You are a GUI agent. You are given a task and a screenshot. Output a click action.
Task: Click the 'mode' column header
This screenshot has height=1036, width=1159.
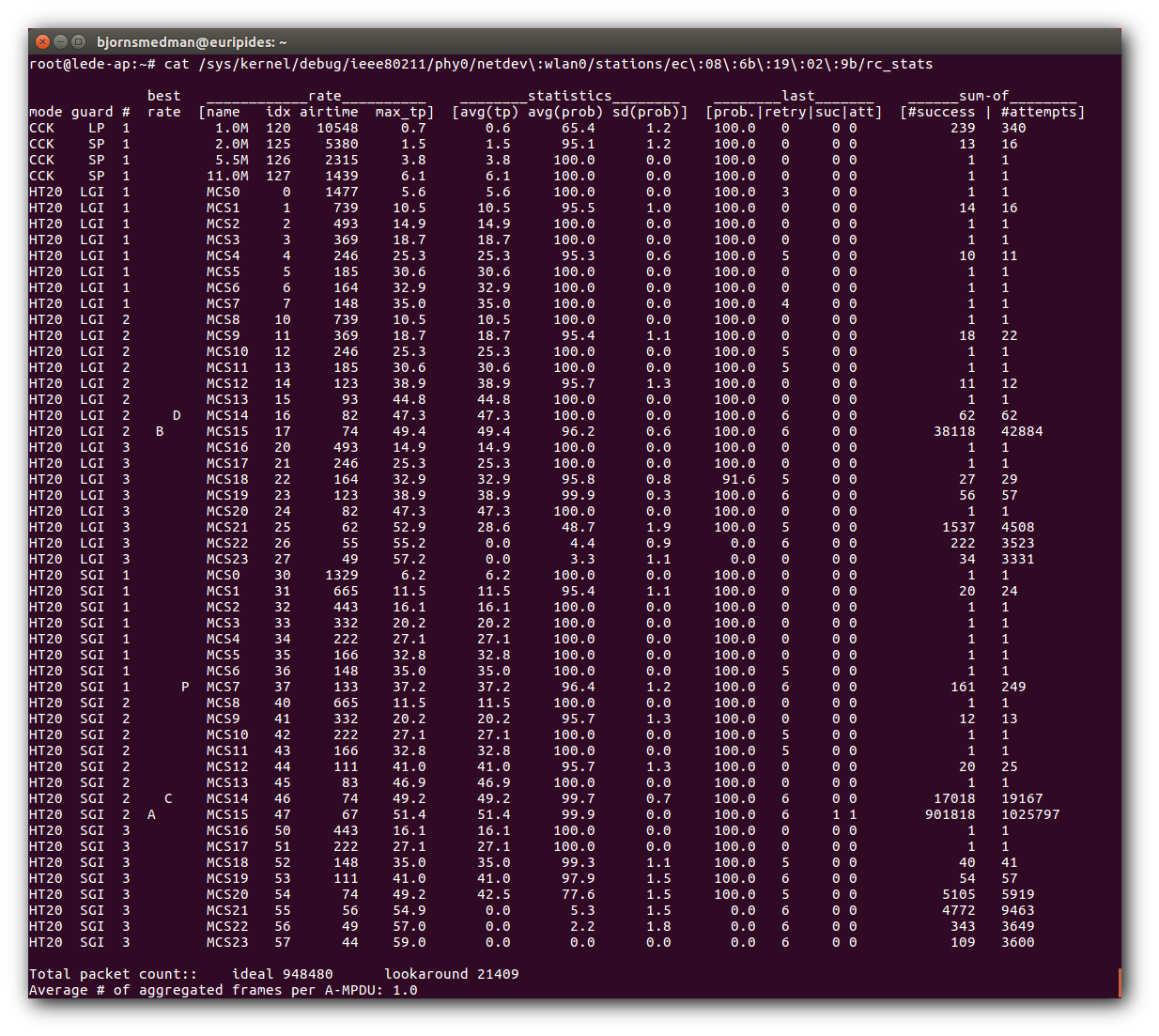[46, 112]
